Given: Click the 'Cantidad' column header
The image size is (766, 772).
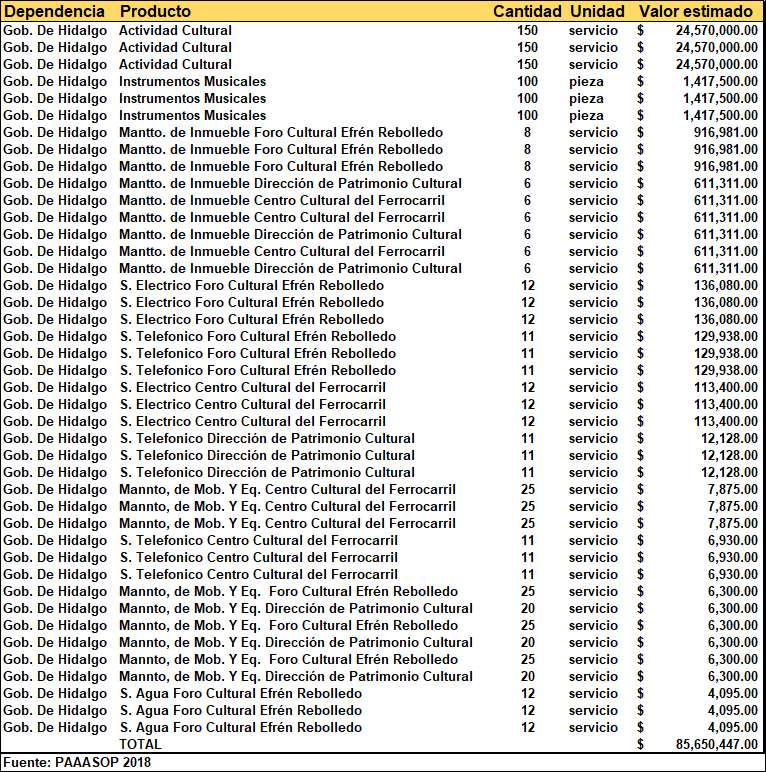Looking at the screenshot, I should 527,11.
